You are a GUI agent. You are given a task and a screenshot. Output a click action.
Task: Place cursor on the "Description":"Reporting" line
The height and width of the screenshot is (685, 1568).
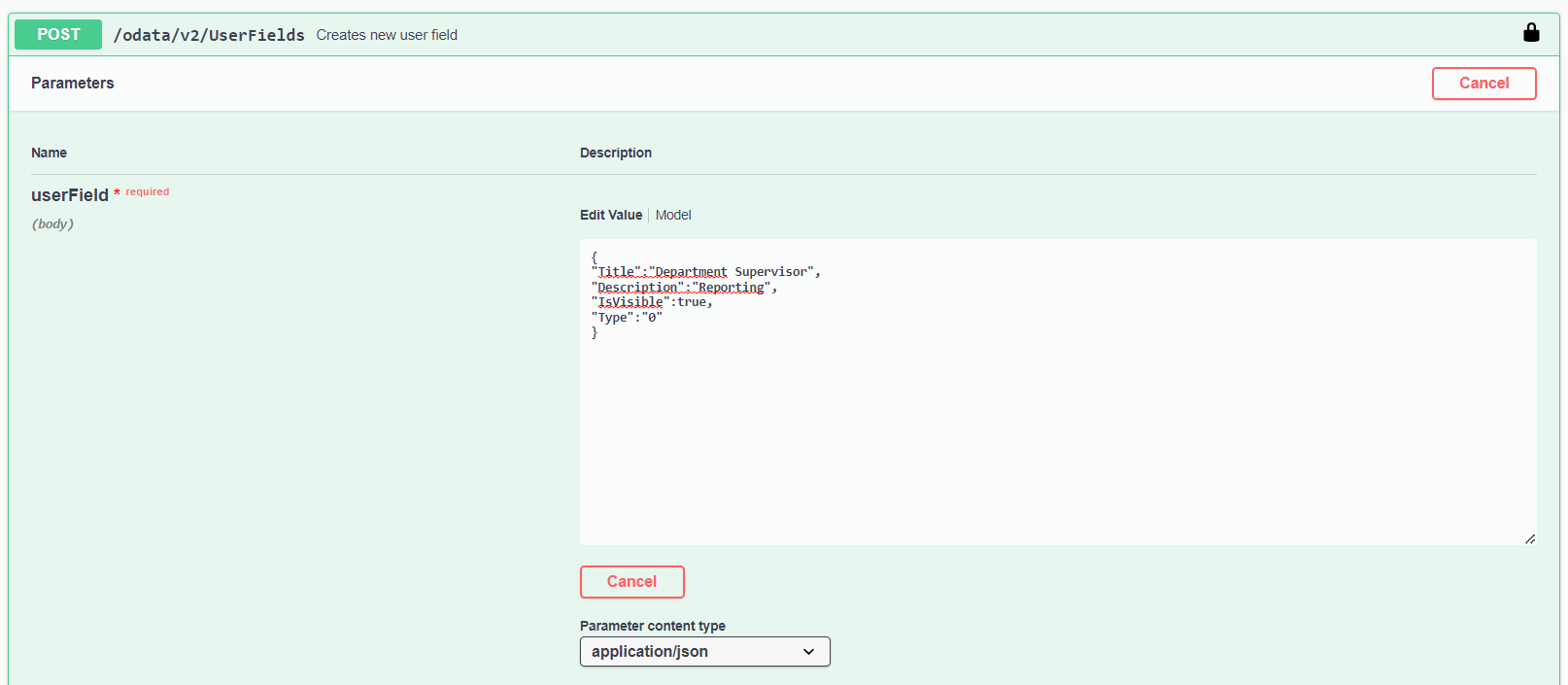pyautogui.click(x=684, y=288)
